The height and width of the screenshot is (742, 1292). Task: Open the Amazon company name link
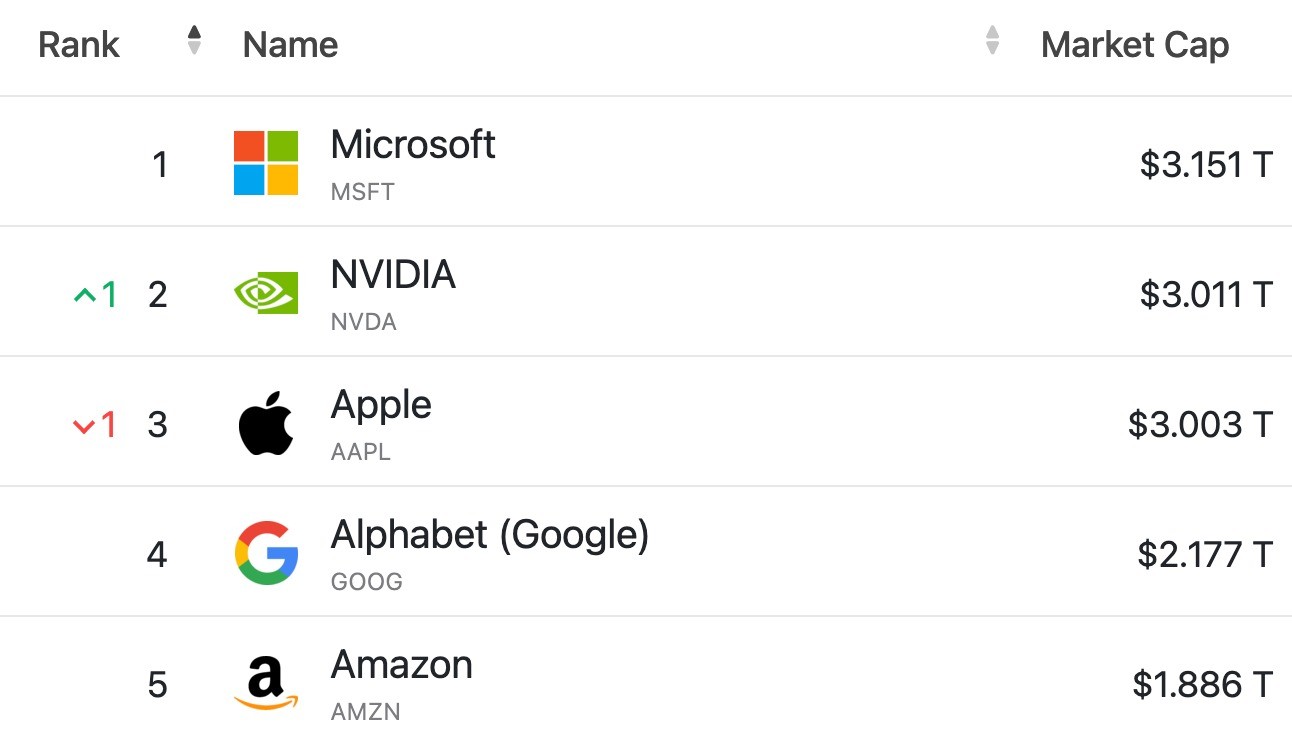[x=402, y=665]
